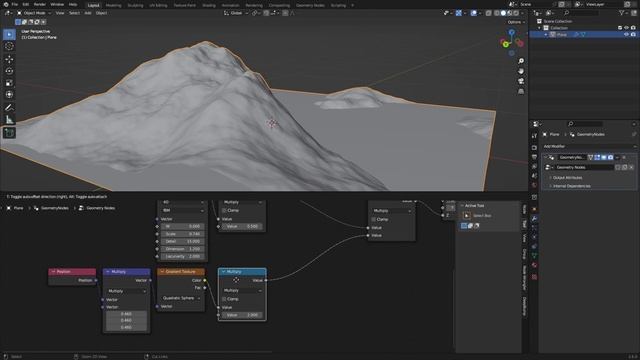640x360 pixels.
Task: Toggle the camera view icon in viewport
Action: tap(521, 81)
